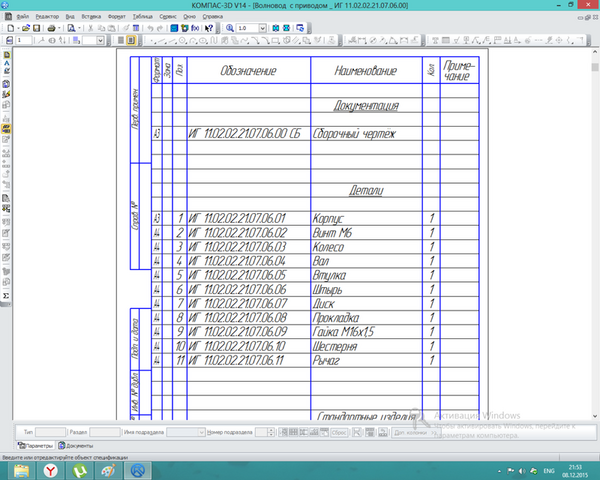The height and width of the screenshot is (480, 600).
Task: Open the Формат menu
Action: 117,16
